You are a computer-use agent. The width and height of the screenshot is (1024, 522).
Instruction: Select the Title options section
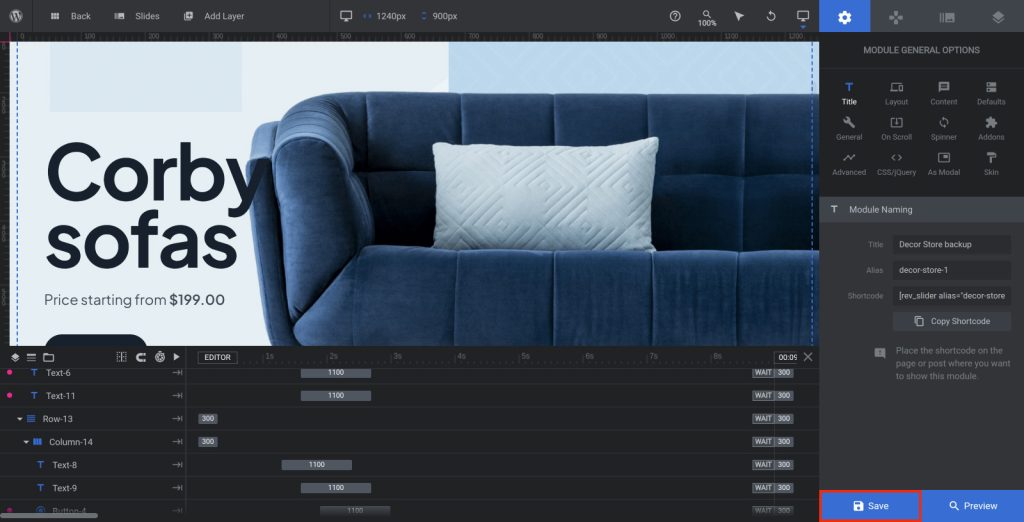(849, 93)
